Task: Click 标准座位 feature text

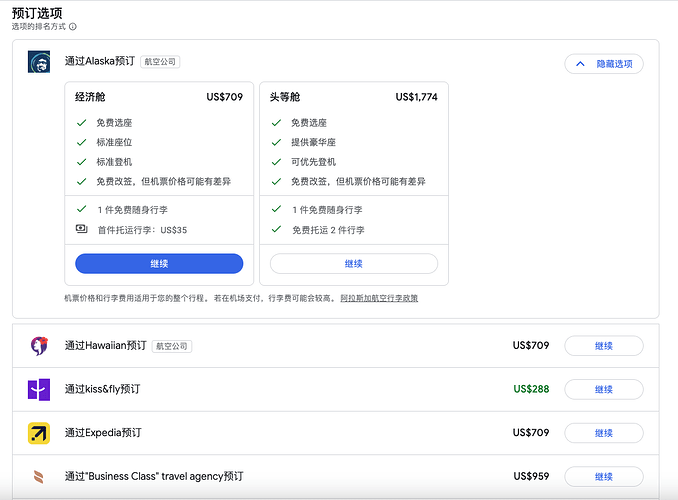Action: [x=114, y=142]
